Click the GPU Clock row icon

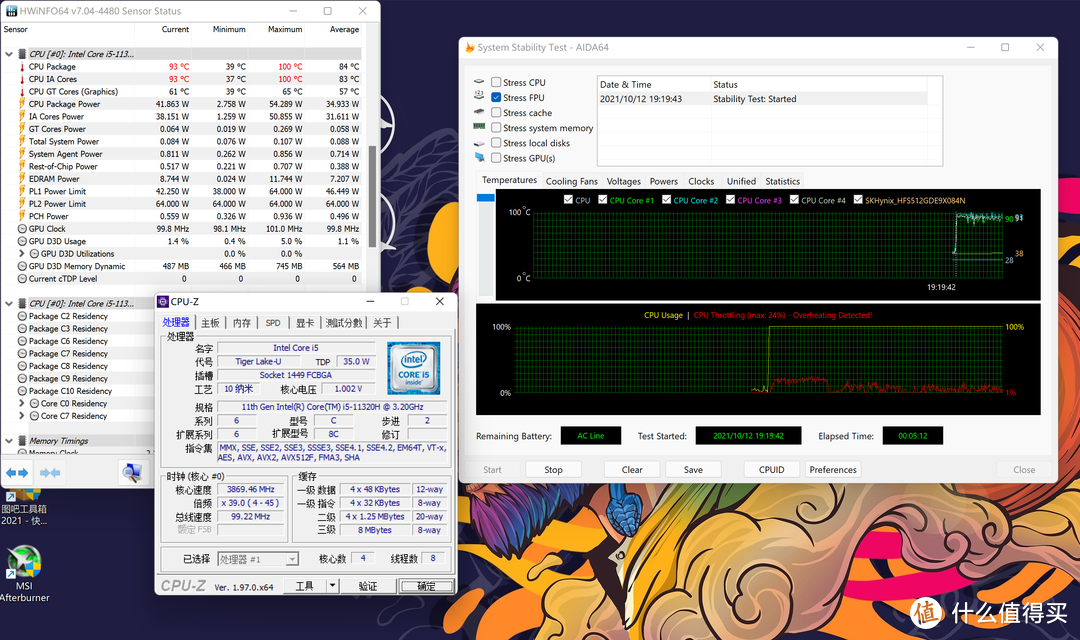(x=22, y=229)
